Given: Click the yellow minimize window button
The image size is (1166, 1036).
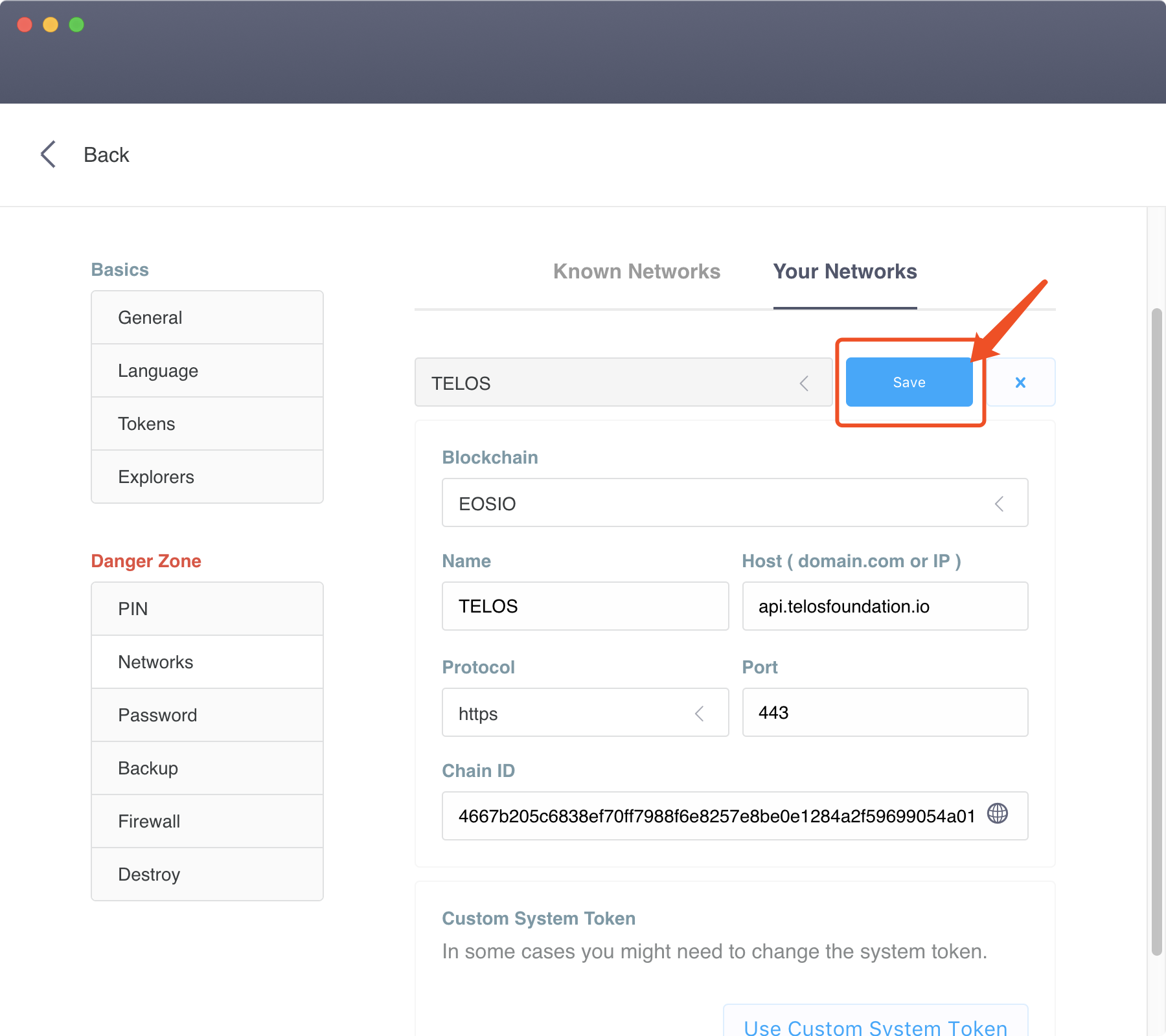Looking at the screenshot, I should pyautogui.click(x=51, y=25).
